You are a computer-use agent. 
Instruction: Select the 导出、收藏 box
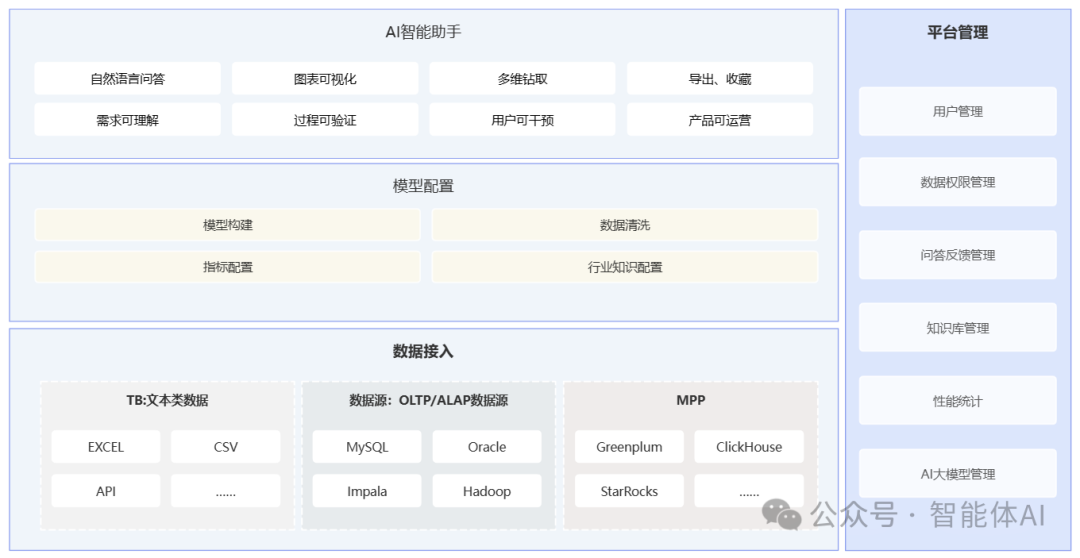[x=719, y=79]
